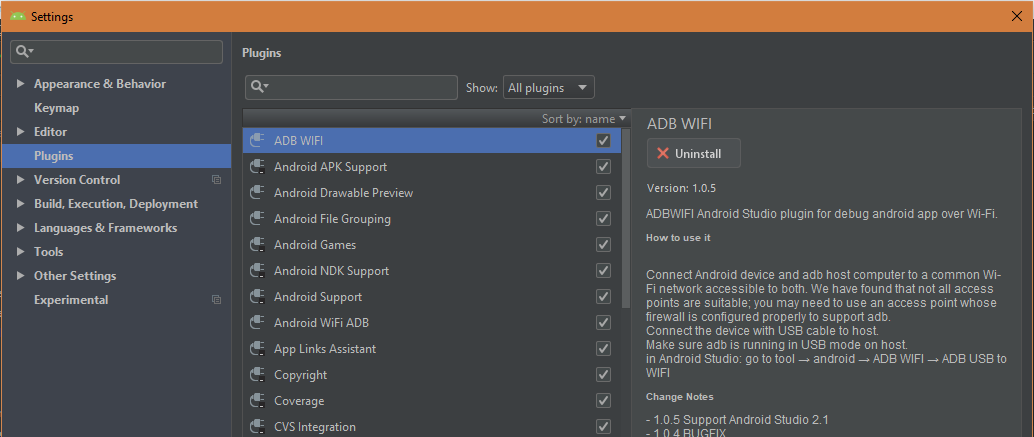Viewport: 1034px width, 437px height.
Task: Click the project-level icon beside Version Control
Action: click(216, 180)
